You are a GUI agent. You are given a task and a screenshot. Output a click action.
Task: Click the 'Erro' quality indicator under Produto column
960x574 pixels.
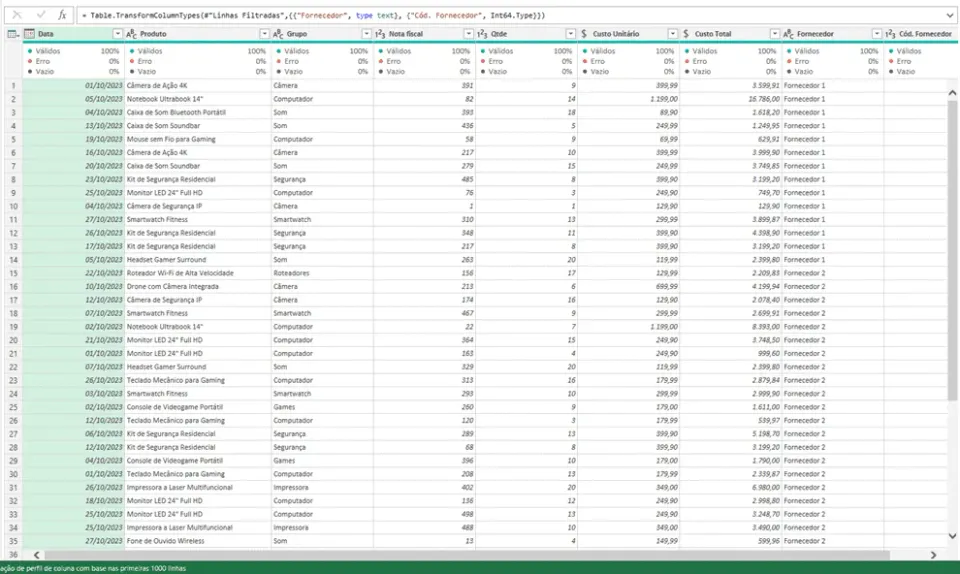coord(144,62)
